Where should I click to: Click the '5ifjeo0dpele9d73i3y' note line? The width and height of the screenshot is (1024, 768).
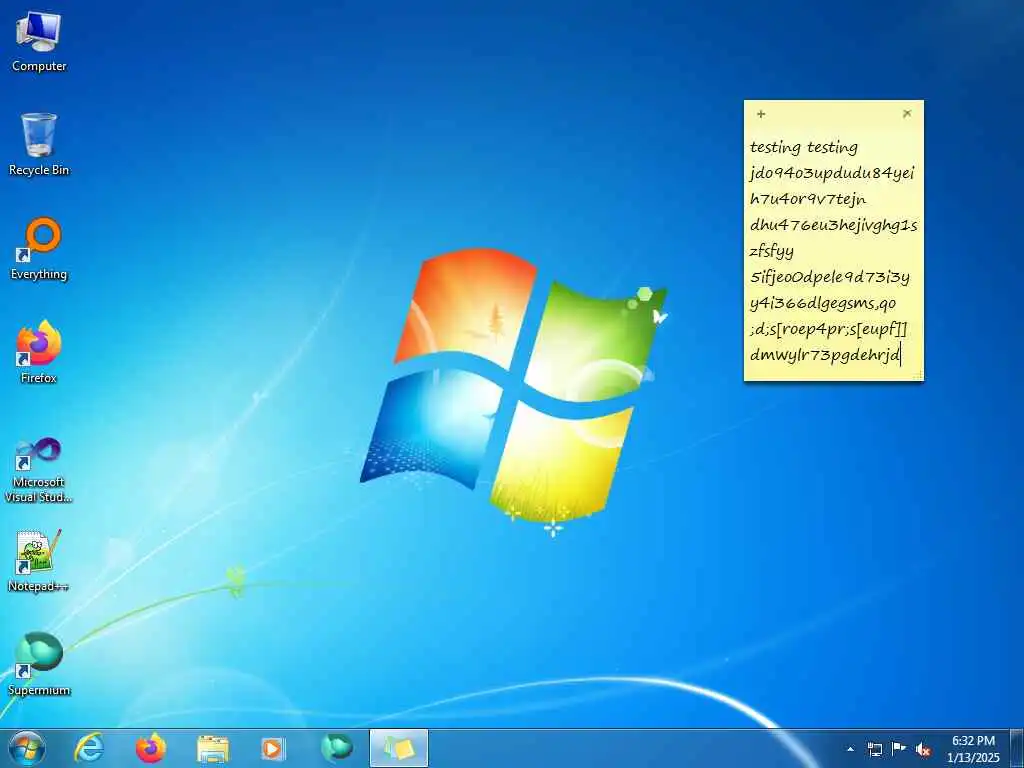click(x=829, y=278)
